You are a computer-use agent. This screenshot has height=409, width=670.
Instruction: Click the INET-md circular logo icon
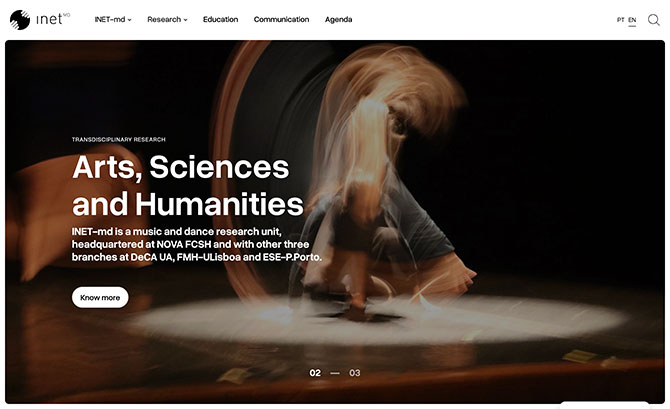click(x=20, y=20)
